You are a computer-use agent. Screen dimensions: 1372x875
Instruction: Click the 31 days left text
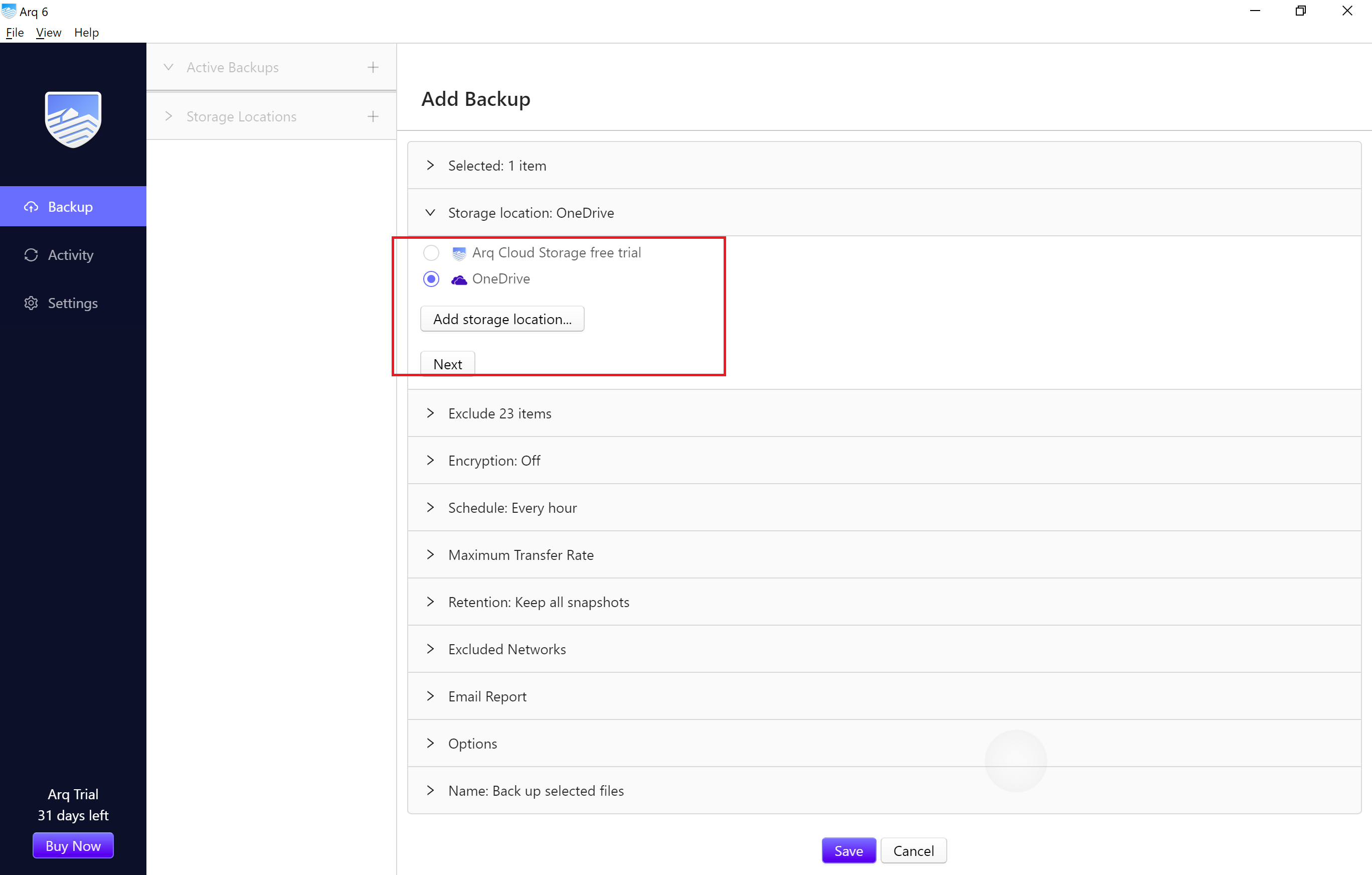point(73,815)
